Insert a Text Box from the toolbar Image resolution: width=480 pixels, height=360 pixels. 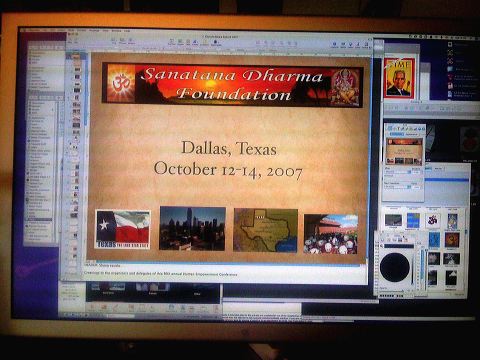pyautogui.click(x=171, y=42)
